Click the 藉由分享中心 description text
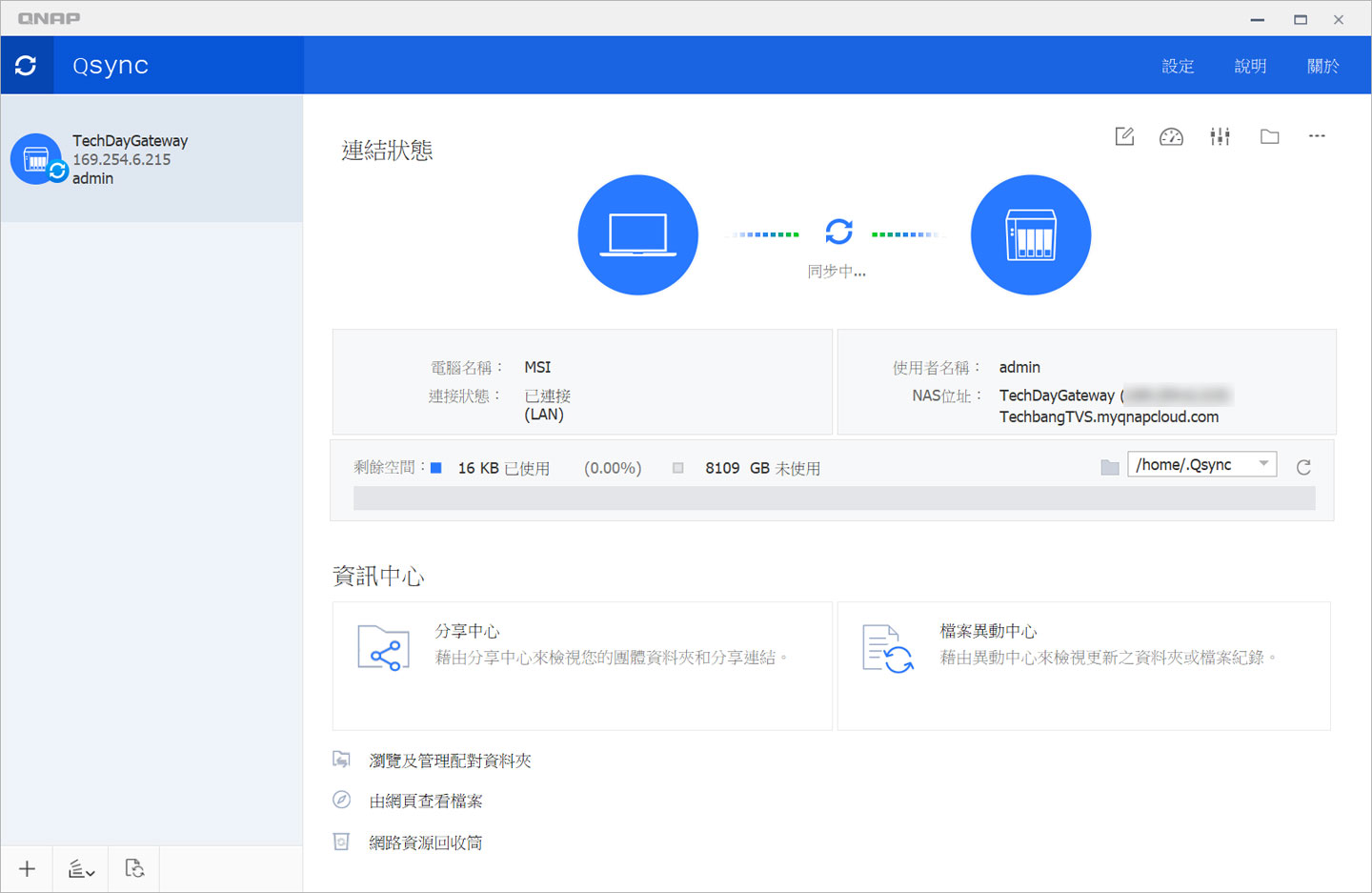Screen dimensions: 1372x893 [612, 658]
